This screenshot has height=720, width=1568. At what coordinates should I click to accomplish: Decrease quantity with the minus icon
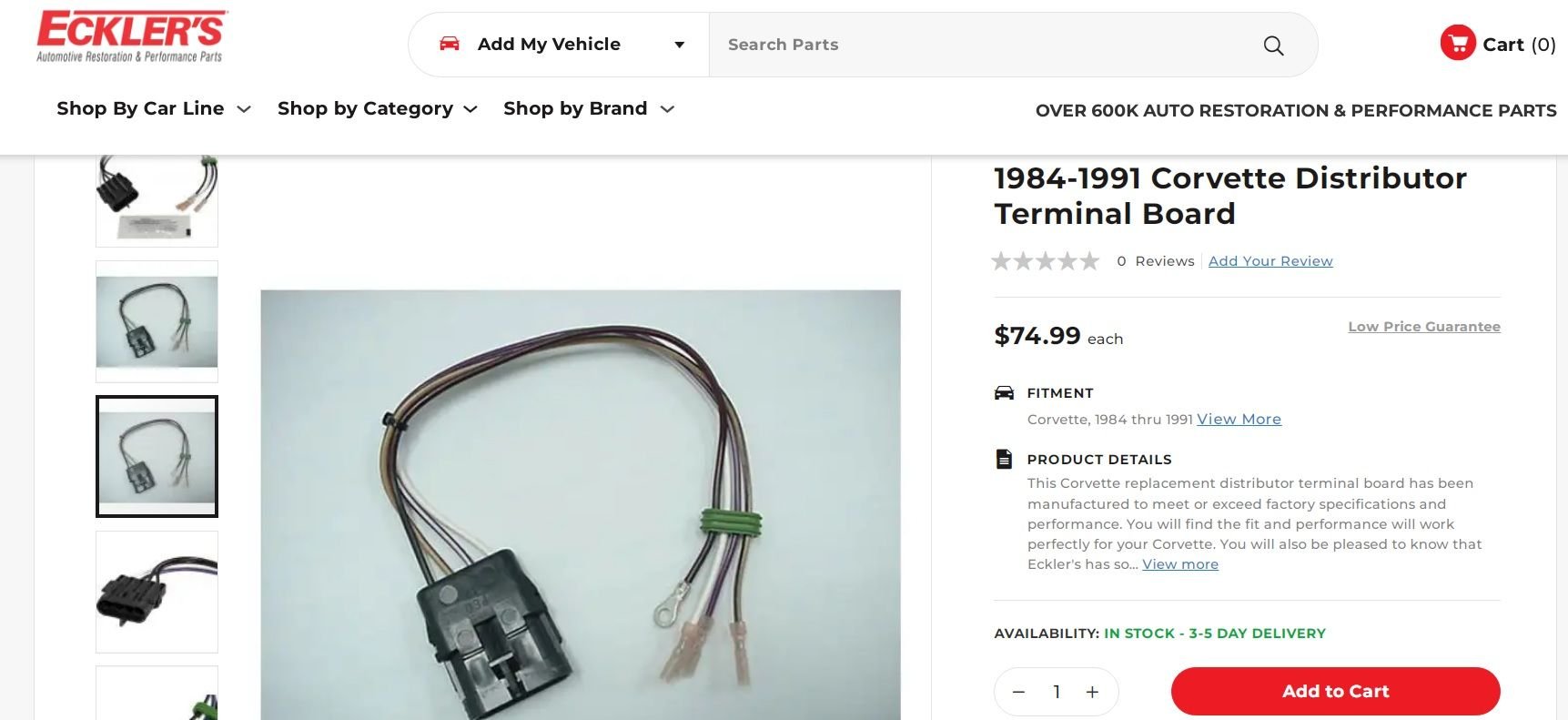tap(1019, 692)
